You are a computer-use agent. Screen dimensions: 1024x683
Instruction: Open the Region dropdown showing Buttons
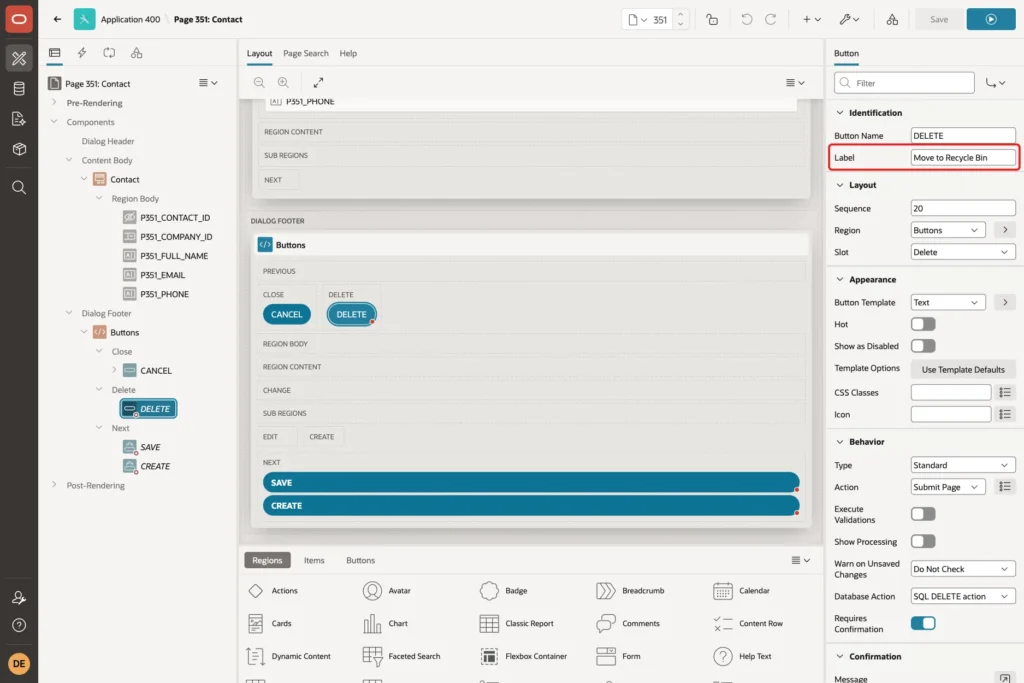click(948, 230)
